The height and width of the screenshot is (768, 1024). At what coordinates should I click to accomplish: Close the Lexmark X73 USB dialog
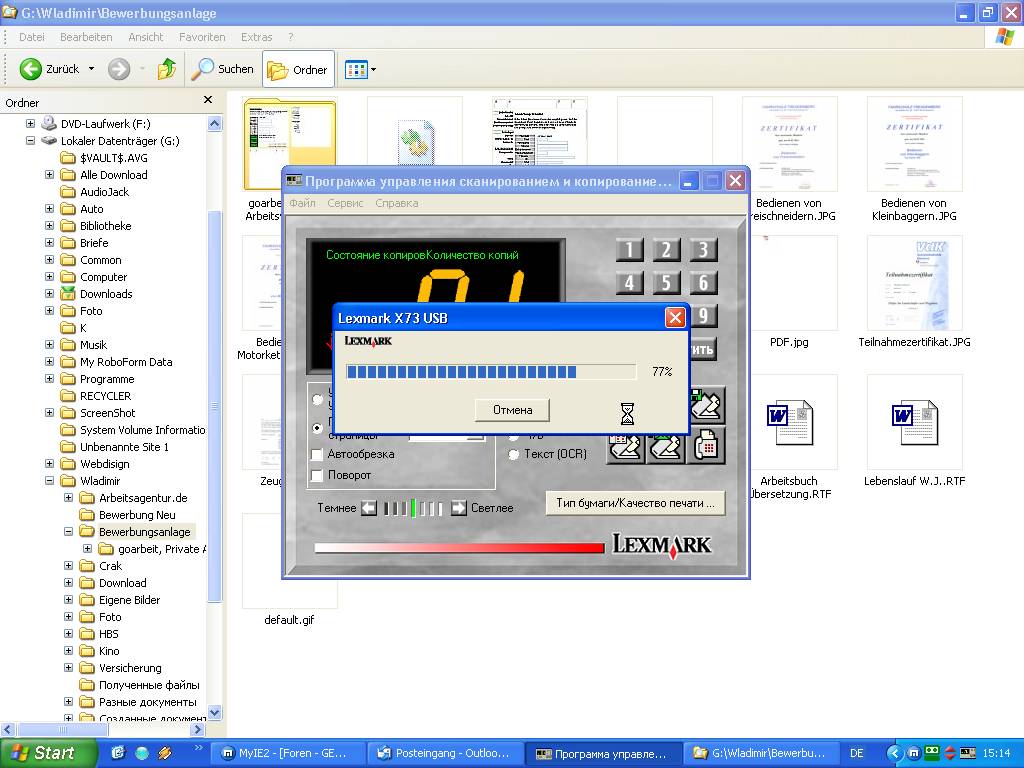[675, 318]
